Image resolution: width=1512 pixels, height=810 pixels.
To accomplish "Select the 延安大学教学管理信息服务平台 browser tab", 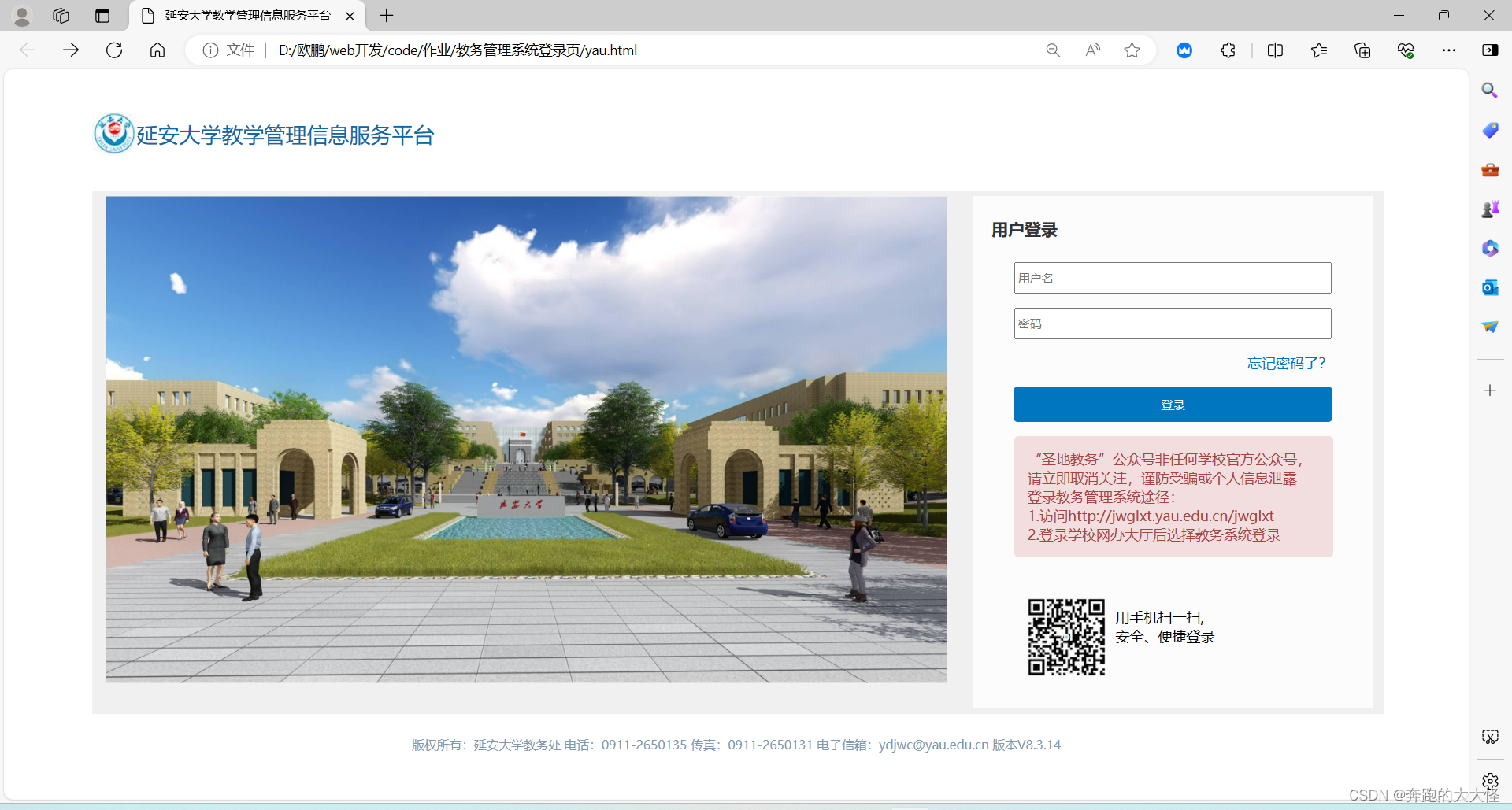I will pyautogui.click(x=247, y=16).
